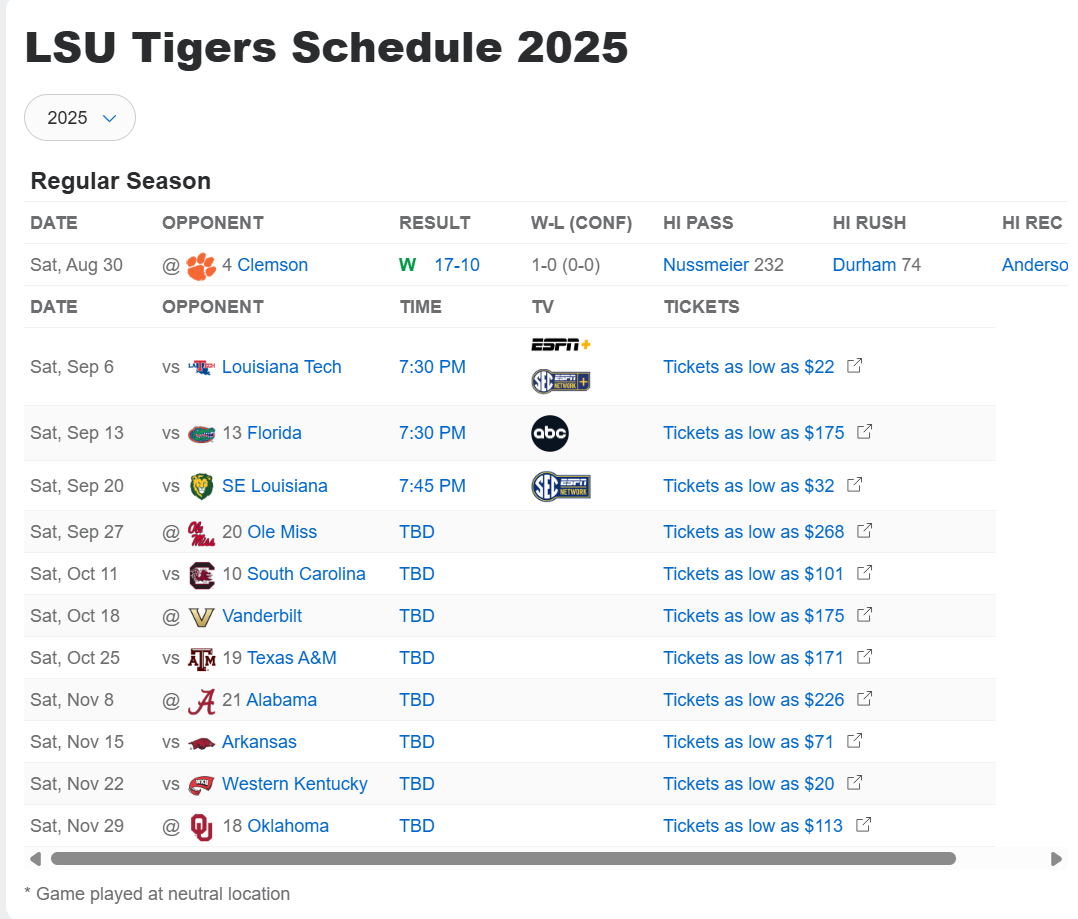Click the Oklahoma OU logo
This screenshot has height=919, width=1078.
[201, 827]
